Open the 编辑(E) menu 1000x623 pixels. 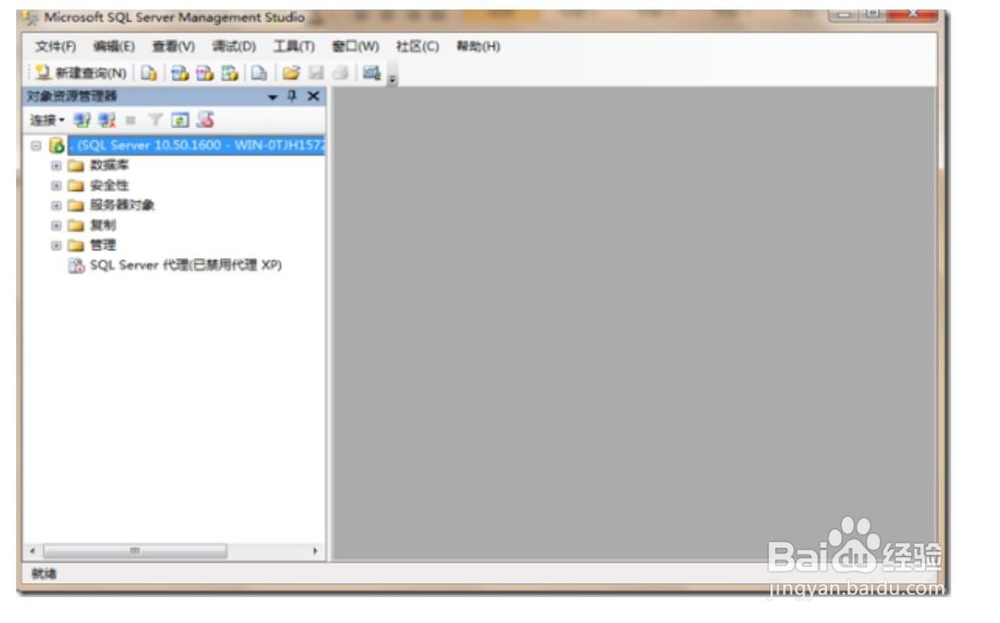114,47
